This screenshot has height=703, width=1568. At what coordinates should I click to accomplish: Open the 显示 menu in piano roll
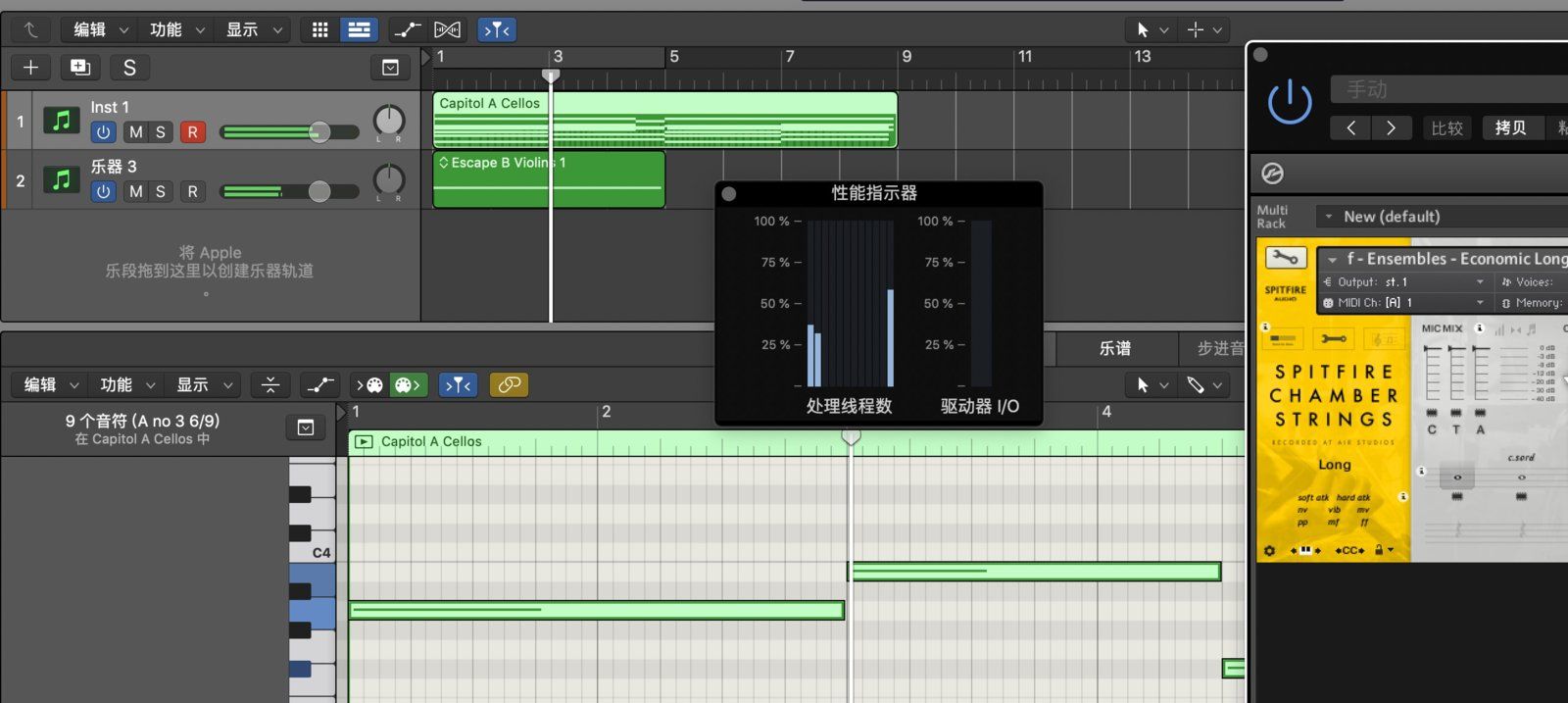pos(203,384)
